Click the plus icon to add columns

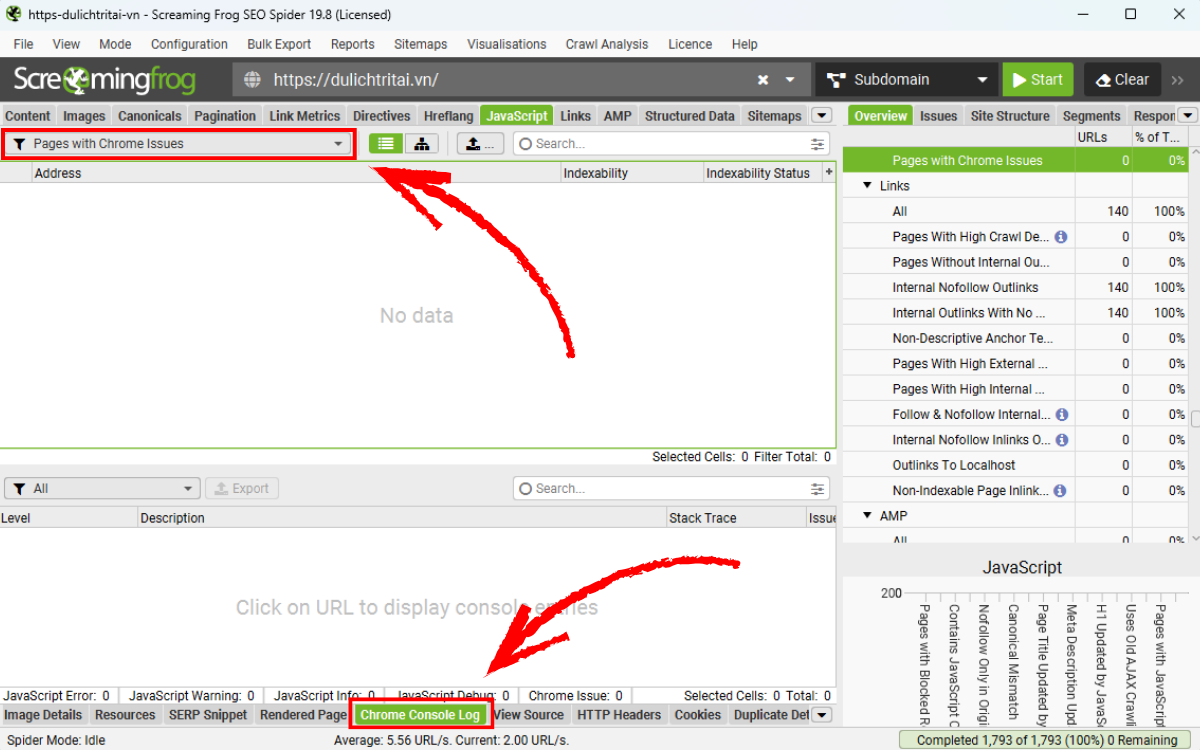click(828, 173)
